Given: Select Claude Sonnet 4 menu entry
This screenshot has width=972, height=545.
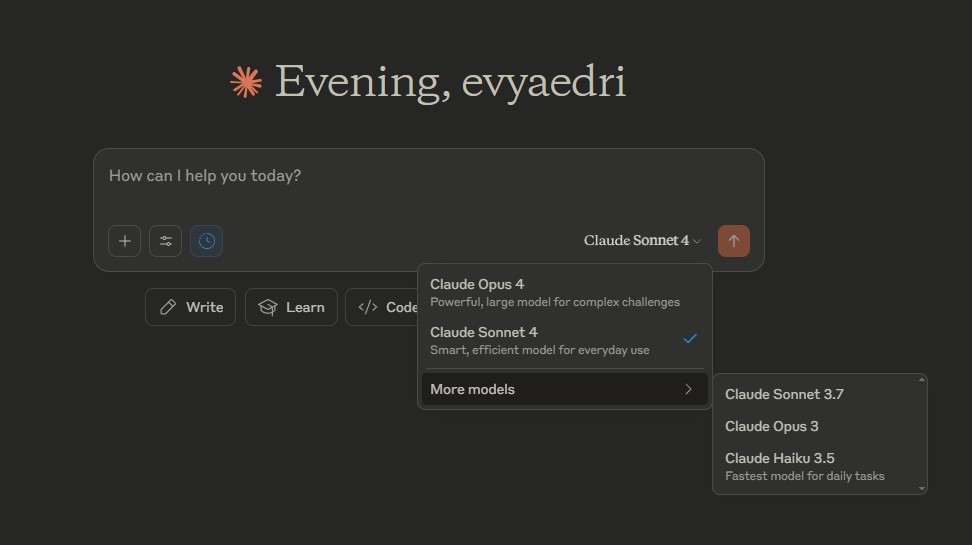Looking at the screenshot, I should [x=564, y=340].
